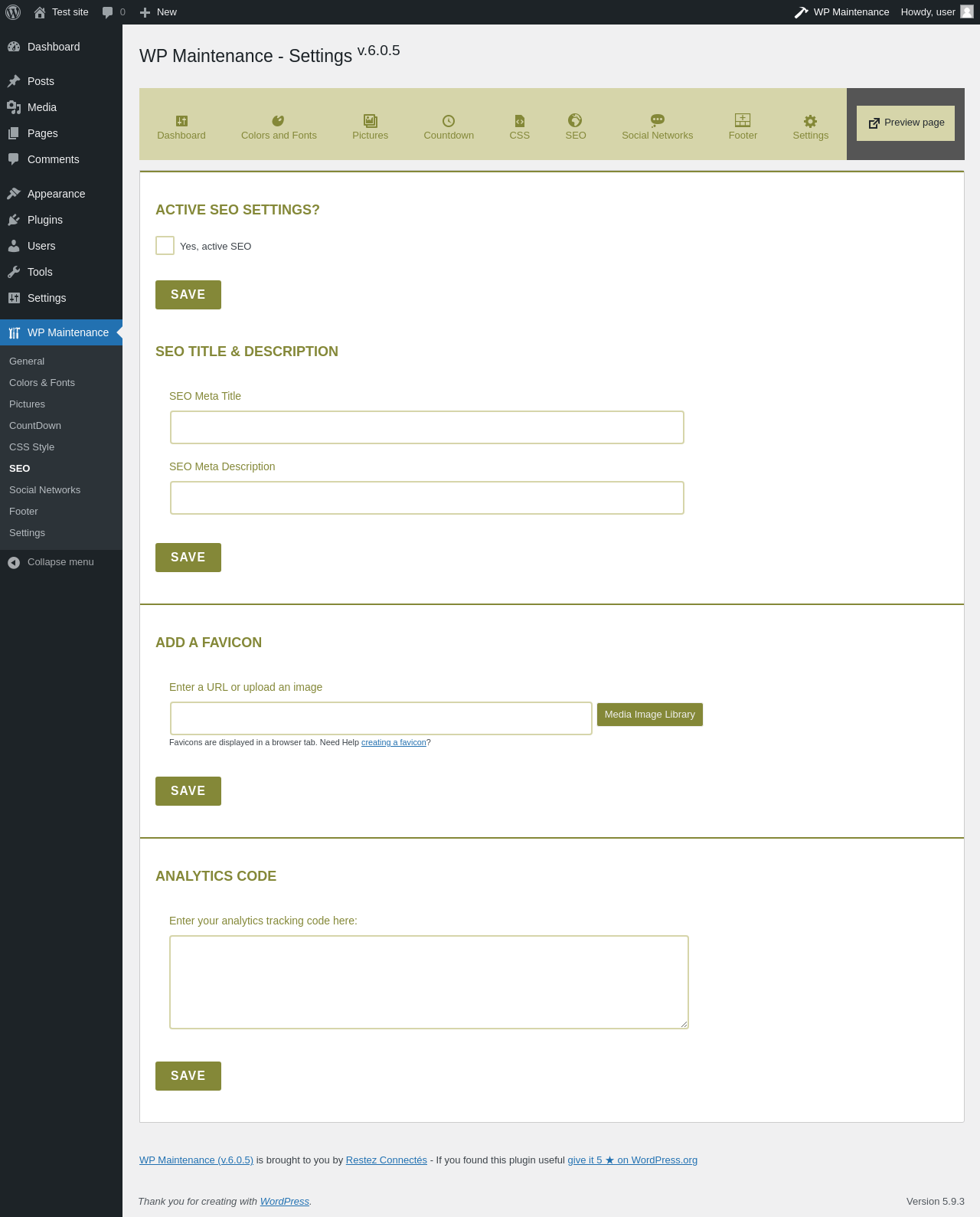Click Appearance paintbrush icon in sidebar

[14, 194]
